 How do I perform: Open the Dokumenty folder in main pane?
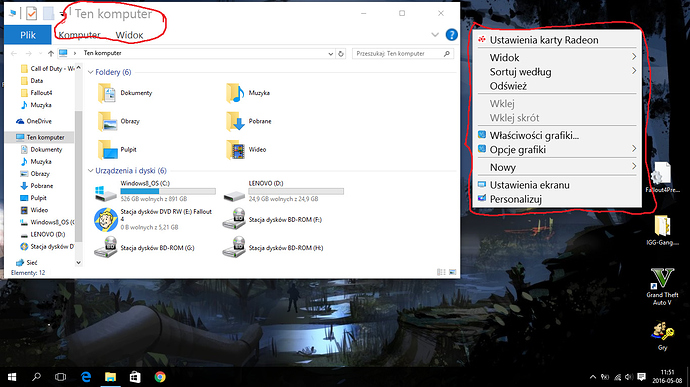coord(125,93)
